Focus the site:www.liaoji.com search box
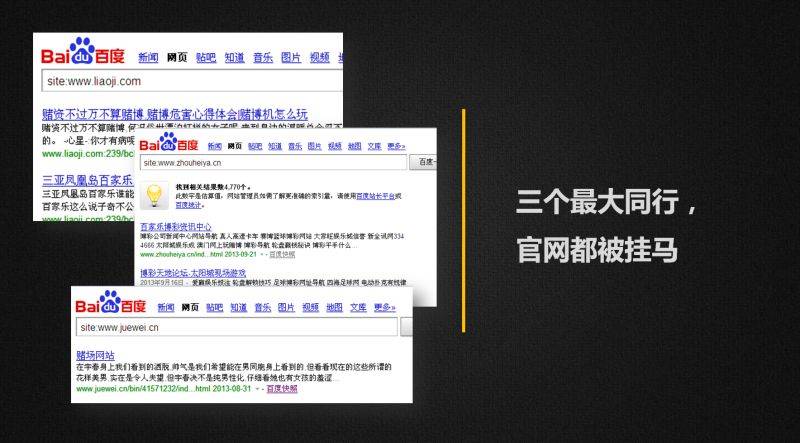Viewport: 800px width, 443px height. [192, 81]
